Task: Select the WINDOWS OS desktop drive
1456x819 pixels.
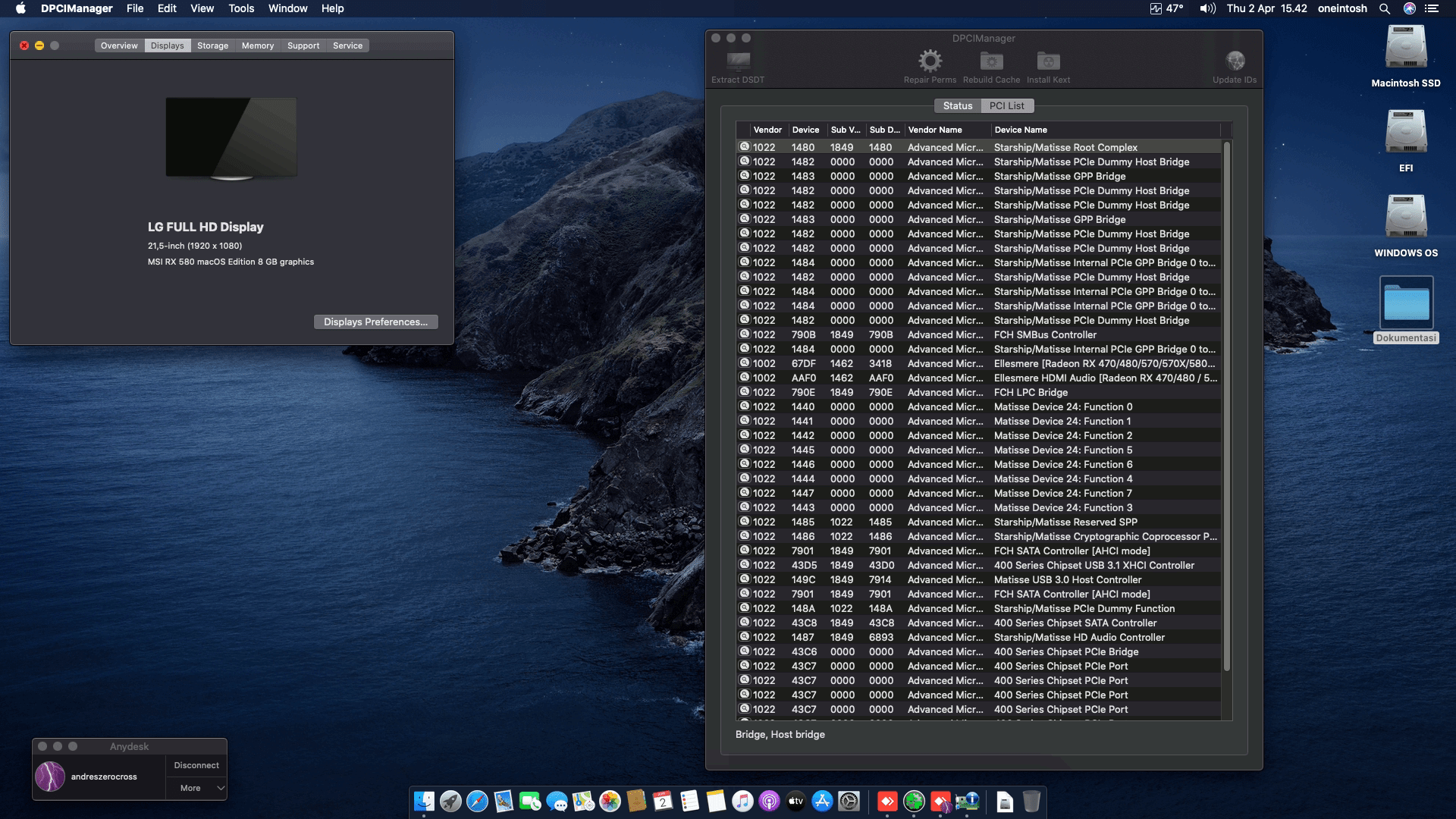Action: point(1406,226)
